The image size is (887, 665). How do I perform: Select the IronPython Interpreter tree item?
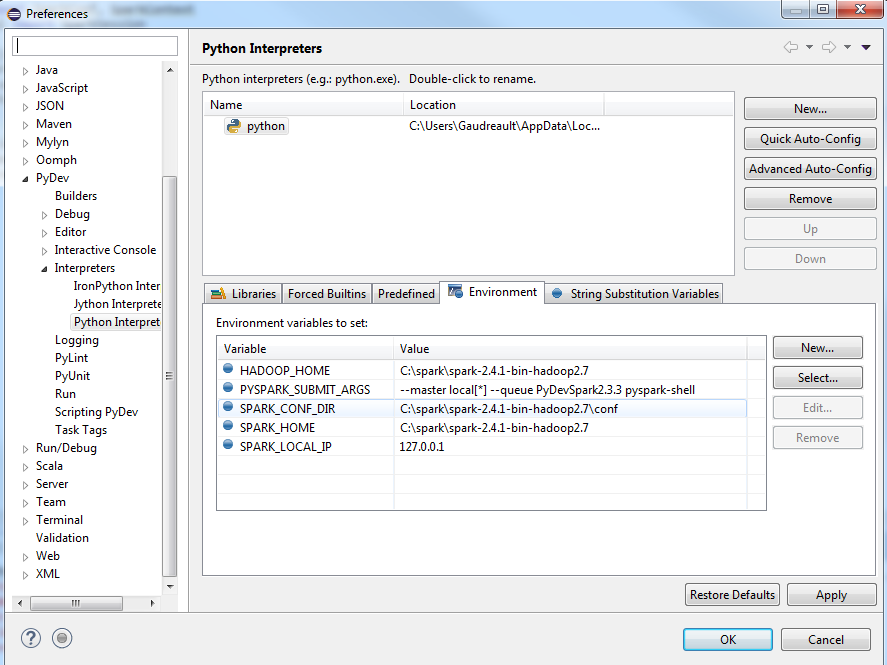[x=117, y=286]
